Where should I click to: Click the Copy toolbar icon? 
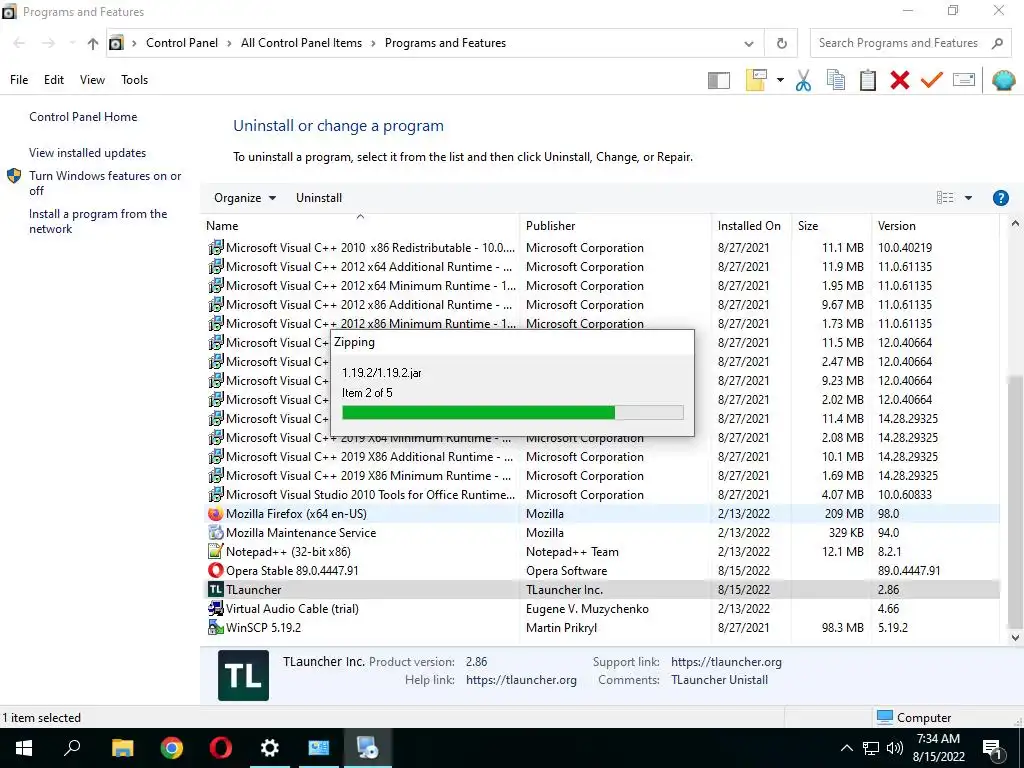(x=835, y=80)
